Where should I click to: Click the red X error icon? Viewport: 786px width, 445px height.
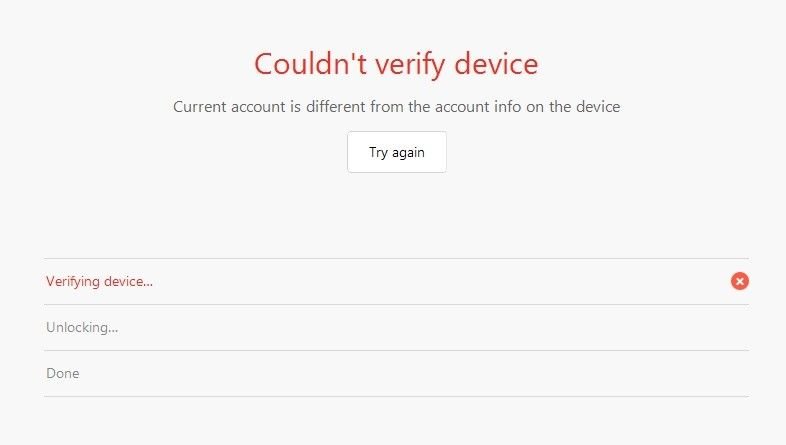tap(739, 281)
